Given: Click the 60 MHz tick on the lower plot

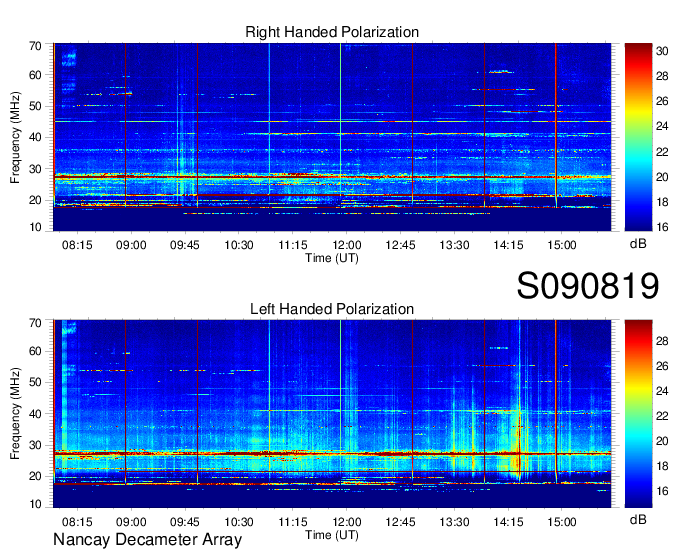Looking at the screenshot, I should click(35, 351).
